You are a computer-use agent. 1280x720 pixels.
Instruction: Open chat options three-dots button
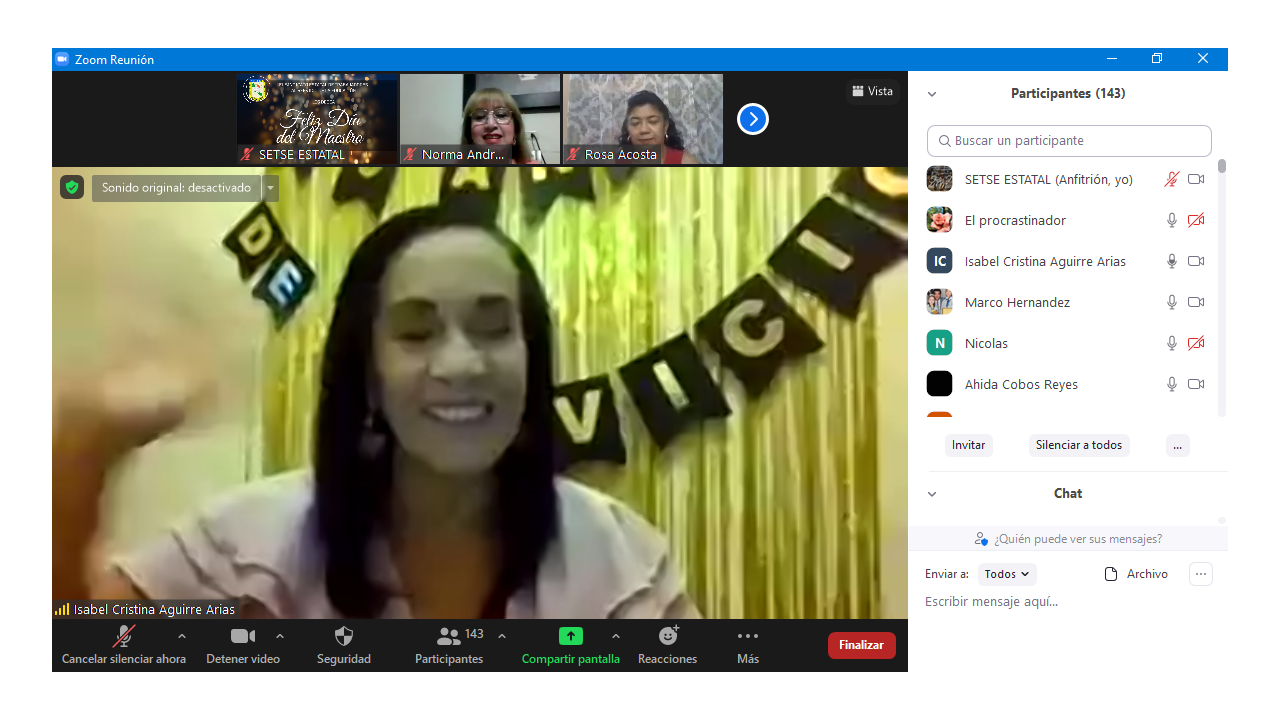tap(1201, 574)
